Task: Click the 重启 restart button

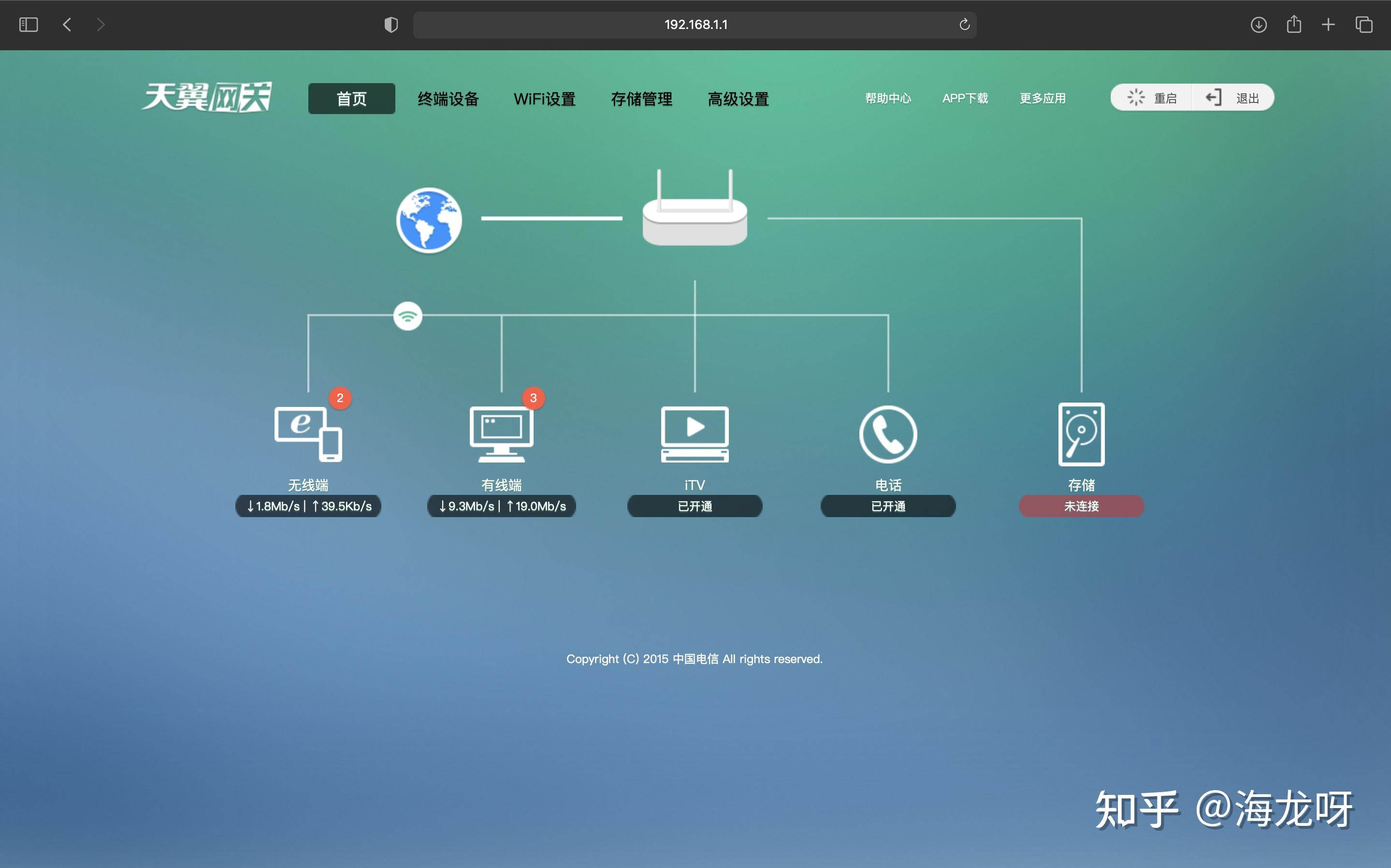Action: 1151,97
